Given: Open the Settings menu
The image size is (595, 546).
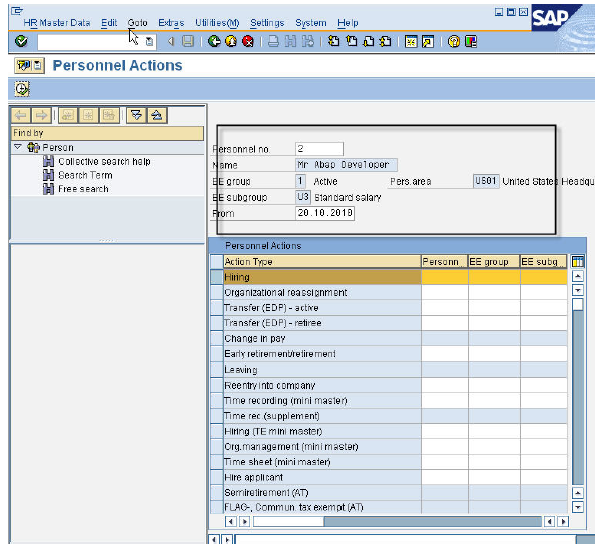Looking at the screenshot, I should [x=267, y=23].
